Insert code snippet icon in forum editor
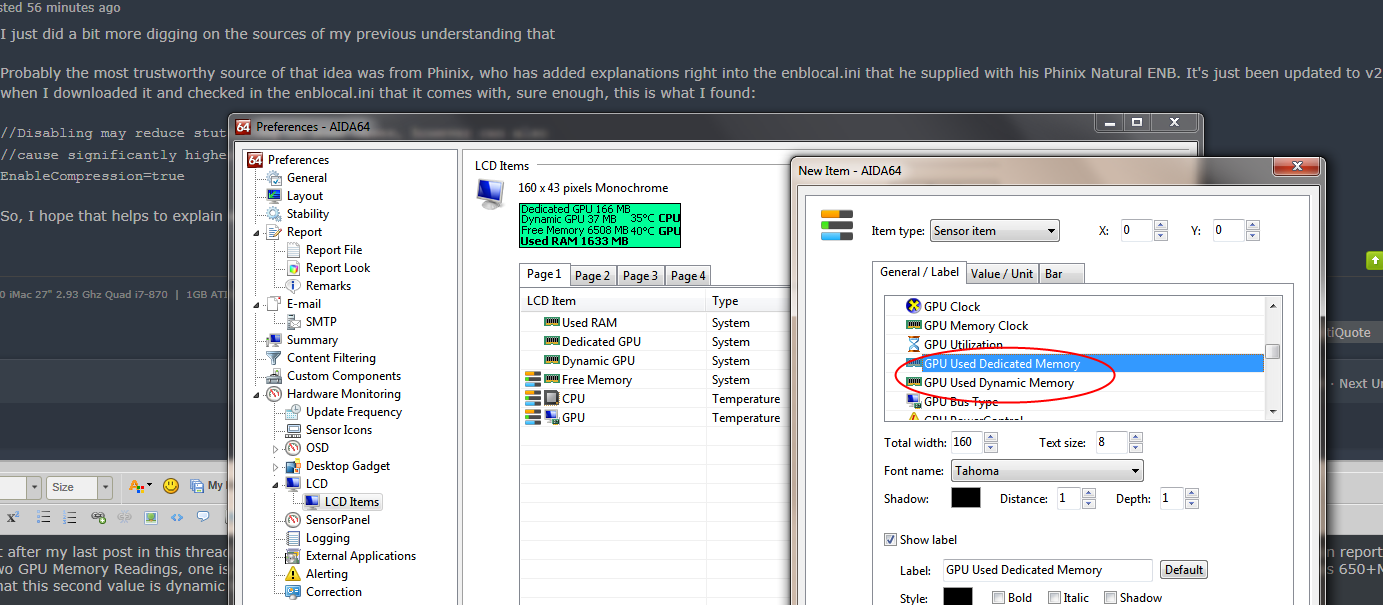The height and width of the screenshot is (605, 1383). (177, 517)
